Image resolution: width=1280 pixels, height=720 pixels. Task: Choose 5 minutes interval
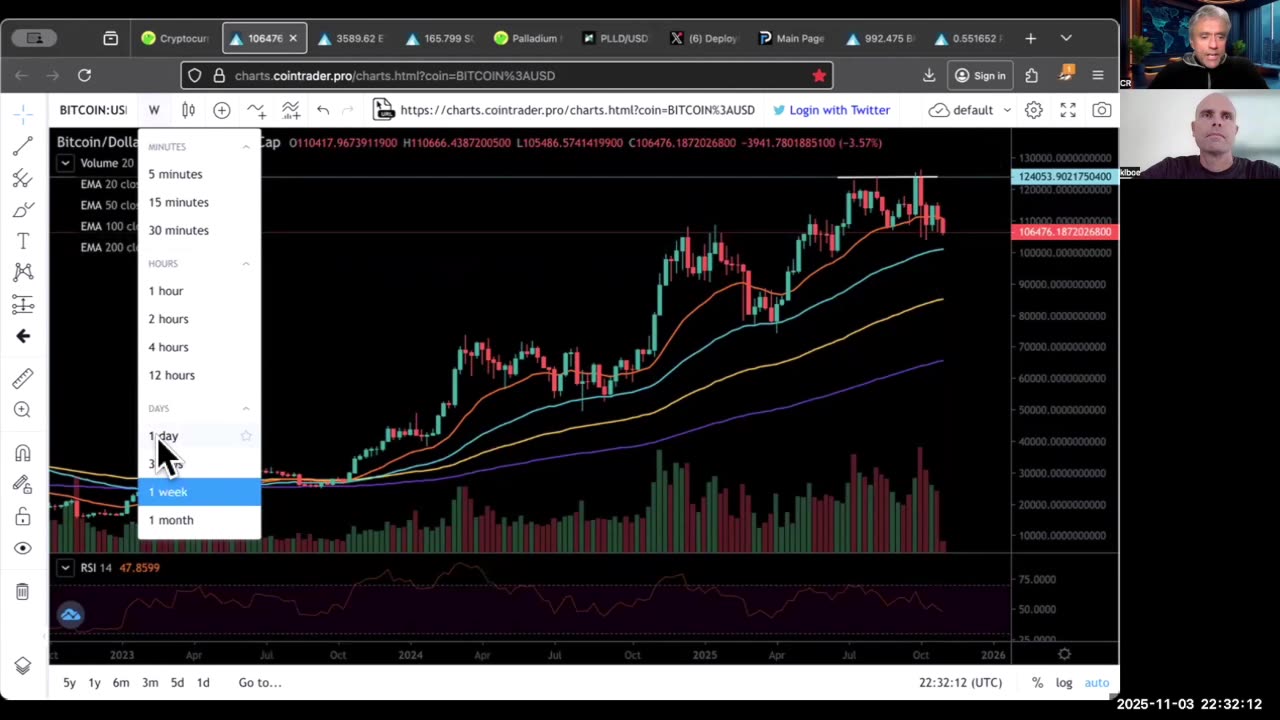[199, 174]
